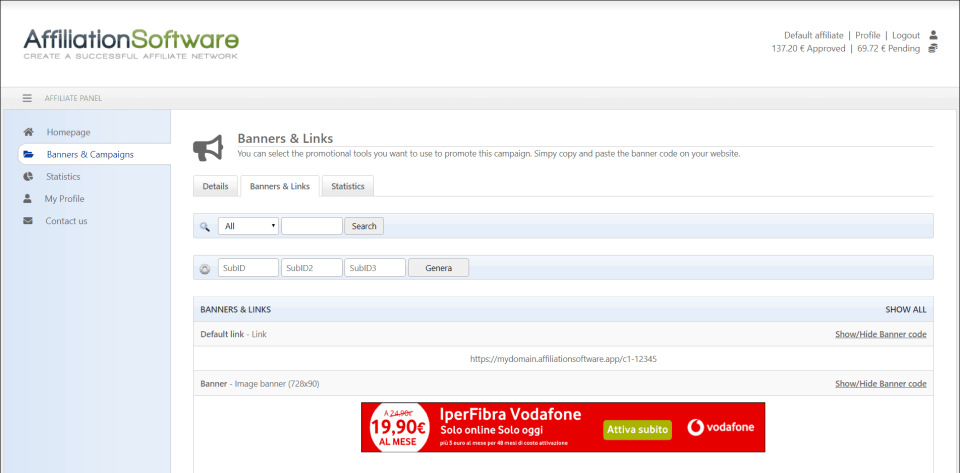Click the BANNERS & LINKS section header
The width and height of the screenshot is (960, 473).
pos(236,310)
